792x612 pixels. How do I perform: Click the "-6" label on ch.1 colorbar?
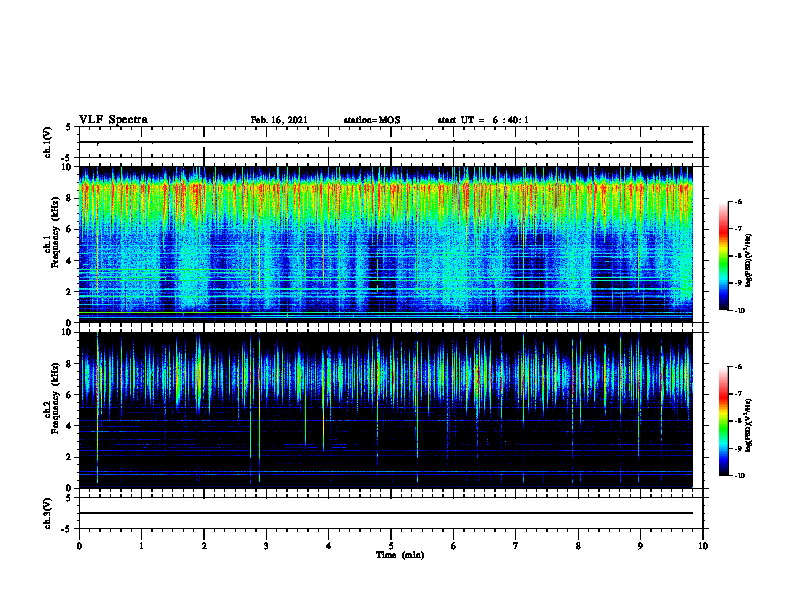pos(738,202)
